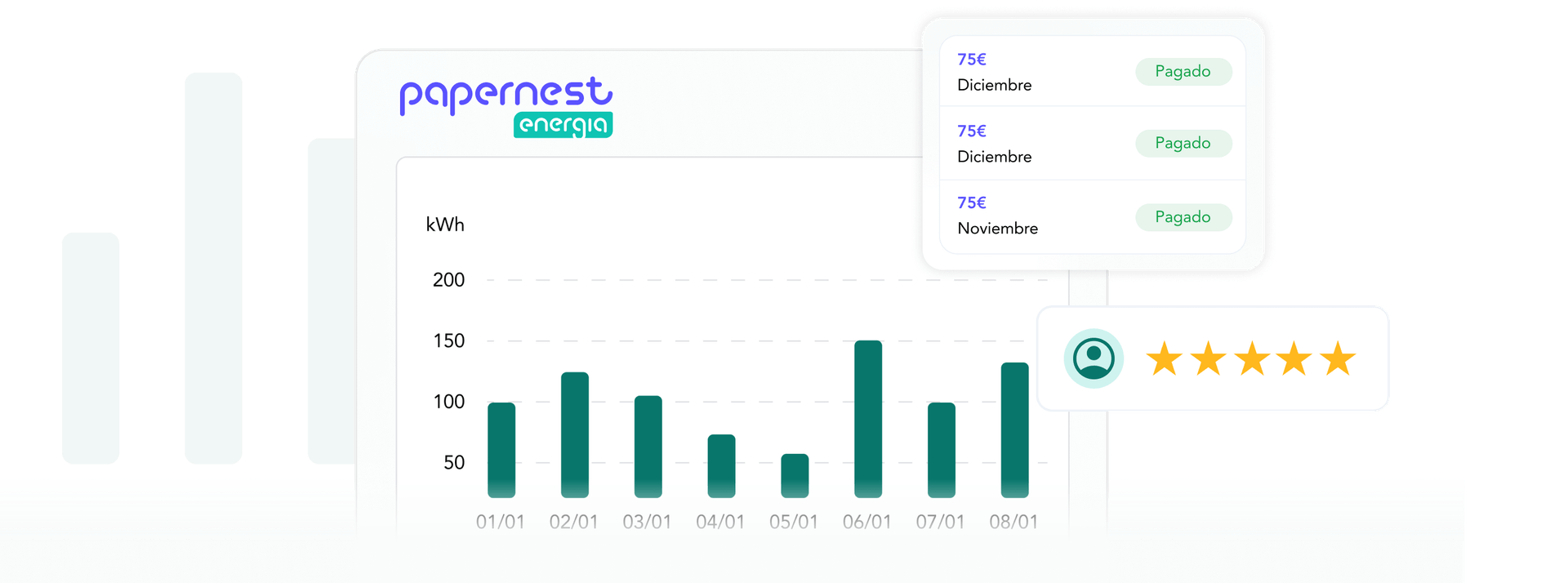Select the second gold star
1568x583 pixels.
[x=1208, y=359]
